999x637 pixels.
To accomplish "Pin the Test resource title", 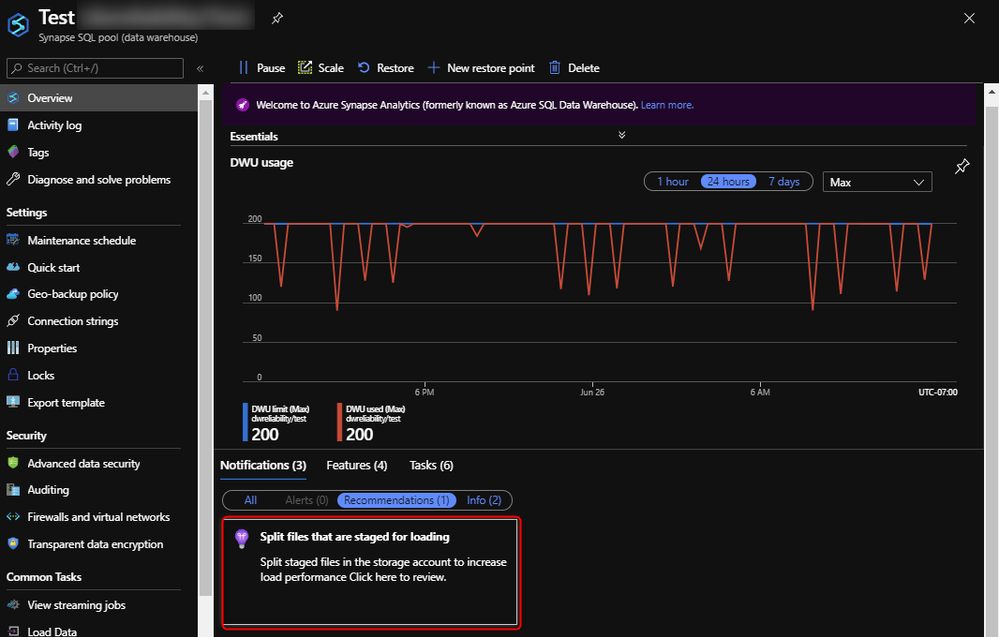I will (277, 18).
